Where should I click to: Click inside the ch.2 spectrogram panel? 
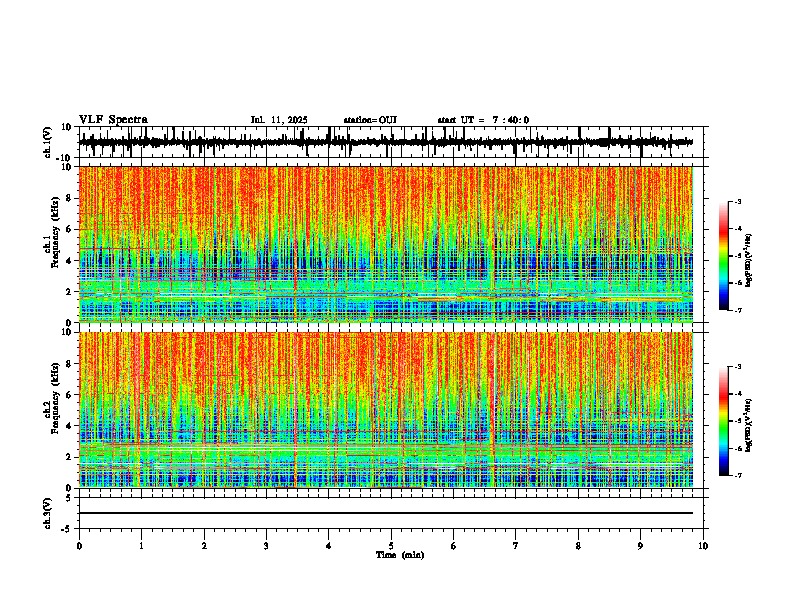coord(386,410)
